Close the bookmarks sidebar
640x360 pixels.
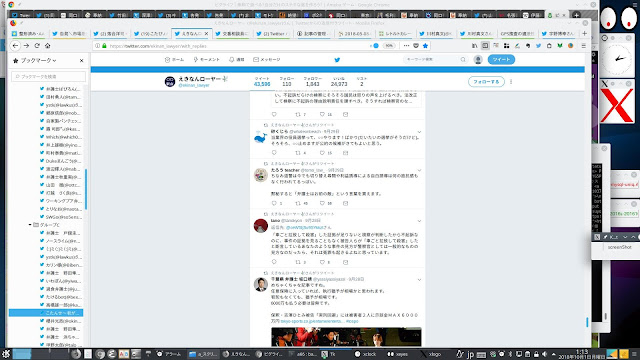pos(82,60)
